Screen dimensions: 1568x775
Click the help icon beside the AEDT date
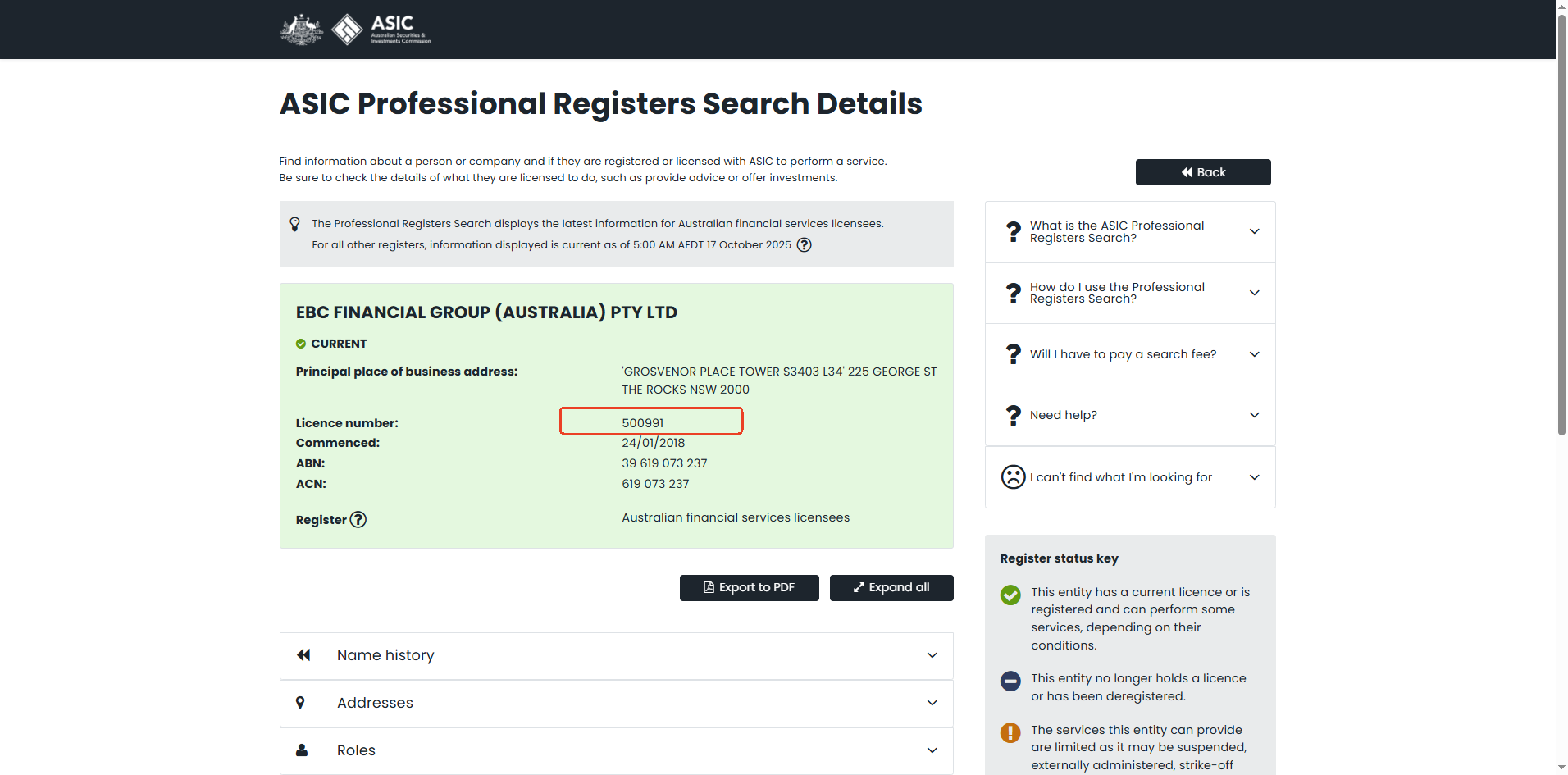(x=805, y=245)
